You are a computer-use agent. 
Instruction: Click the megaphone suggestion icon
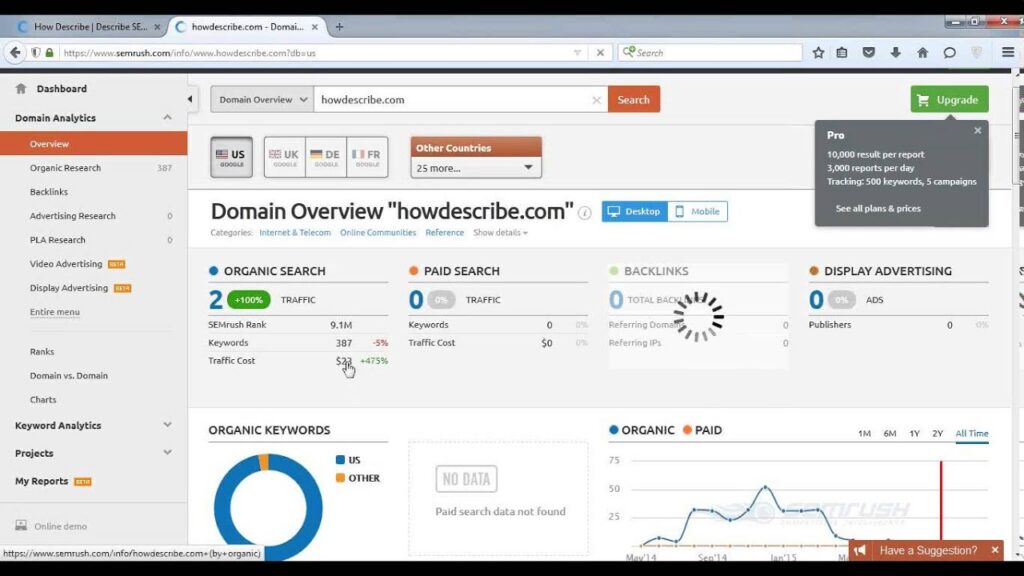pyautogui.click(x=859, y=550)
